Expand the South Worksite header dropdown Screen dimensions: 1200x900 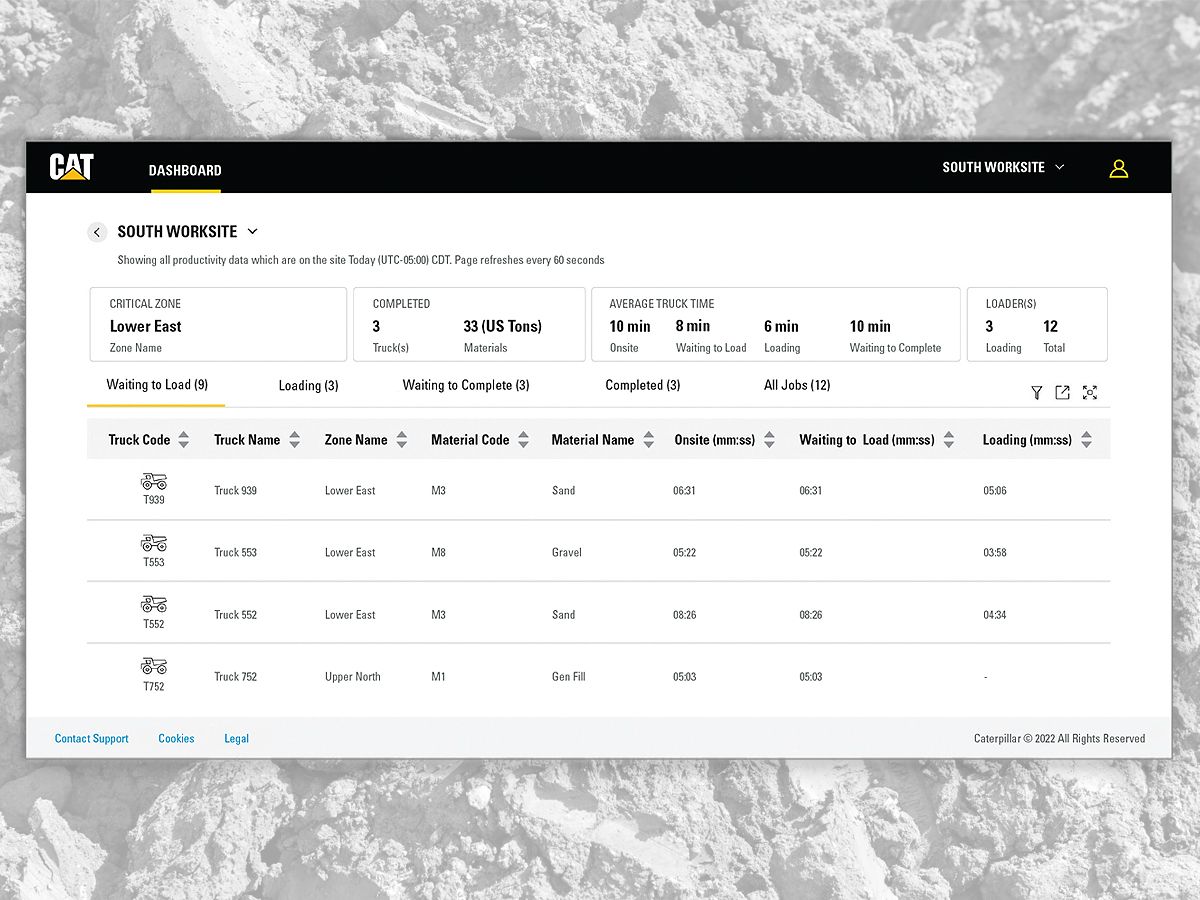1059,167
